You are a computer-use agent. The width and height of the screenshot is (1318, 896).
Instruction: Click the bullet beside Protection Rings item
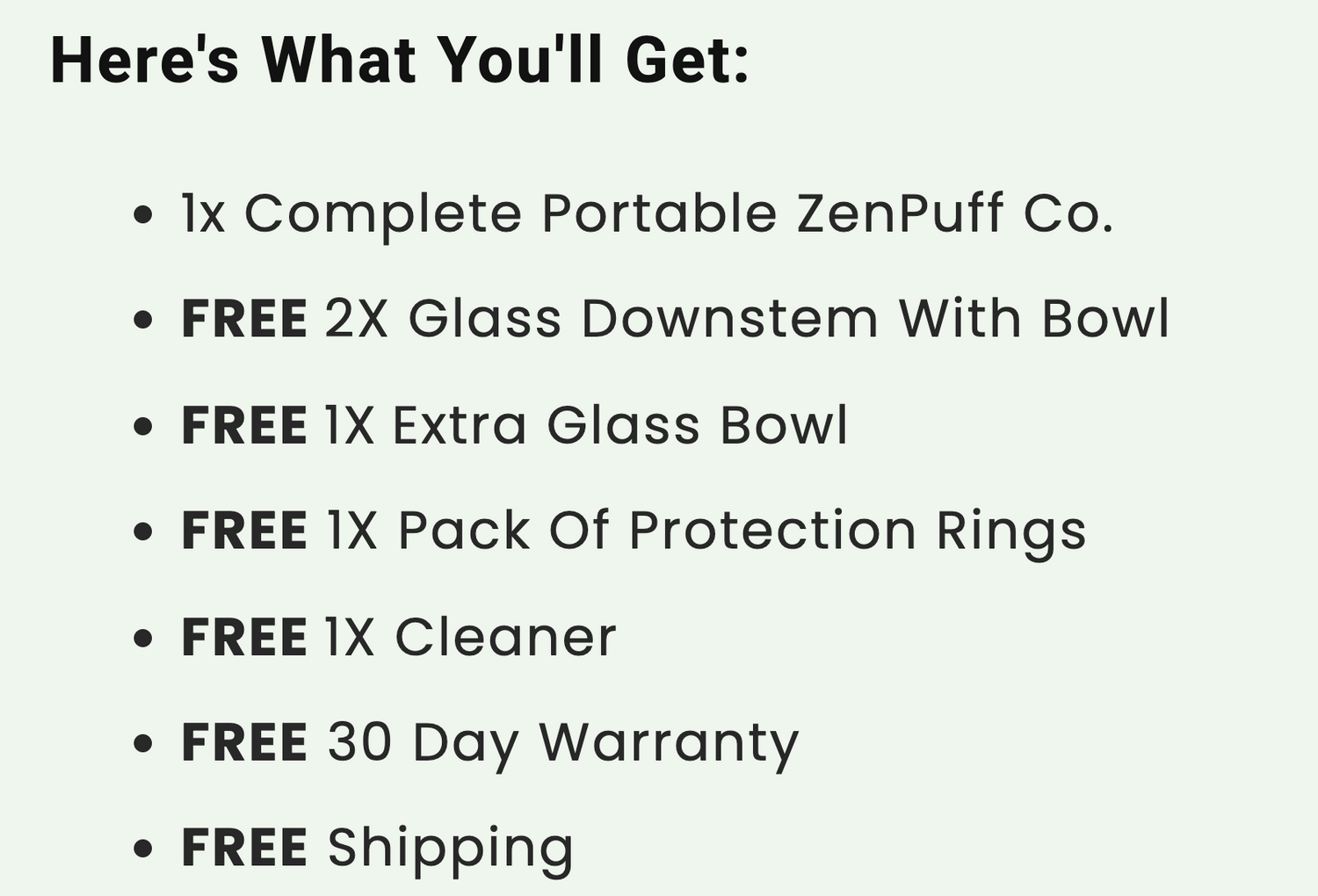point(143,531)
